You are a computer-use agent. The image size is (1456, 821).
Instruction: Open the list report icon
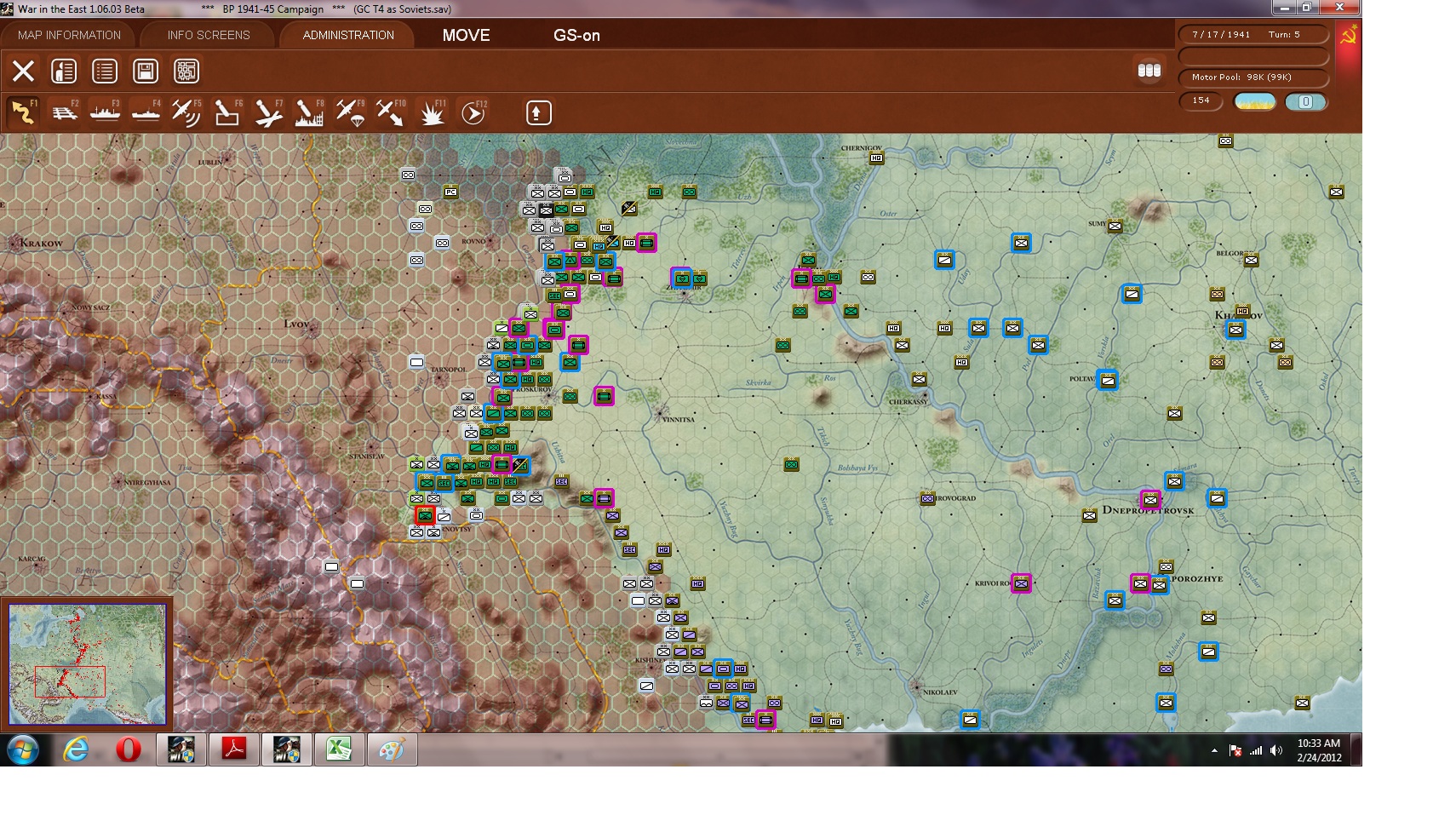tap(105, 71)
